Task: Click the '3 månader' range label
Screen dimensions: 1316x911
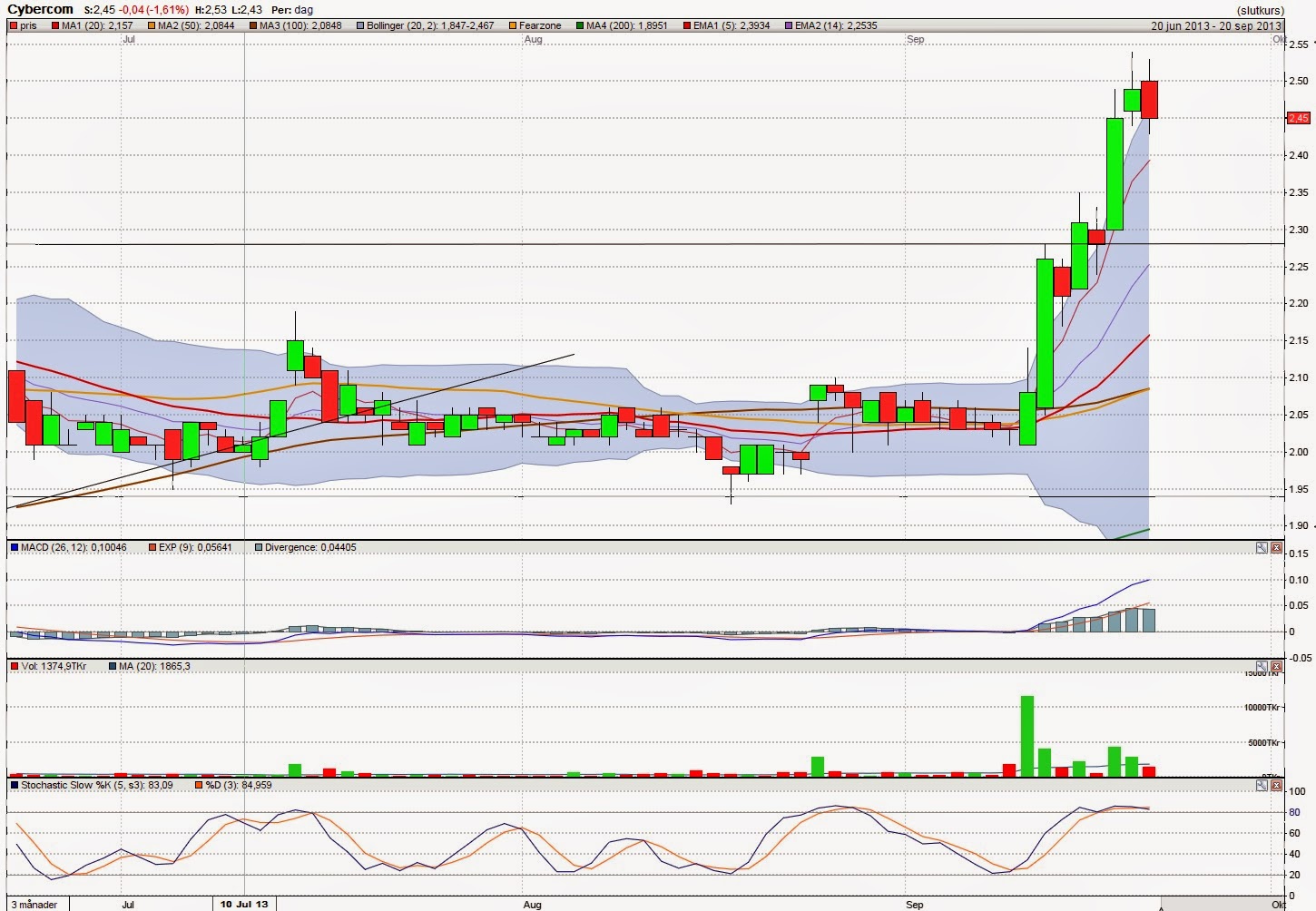Action: point(34,905)
